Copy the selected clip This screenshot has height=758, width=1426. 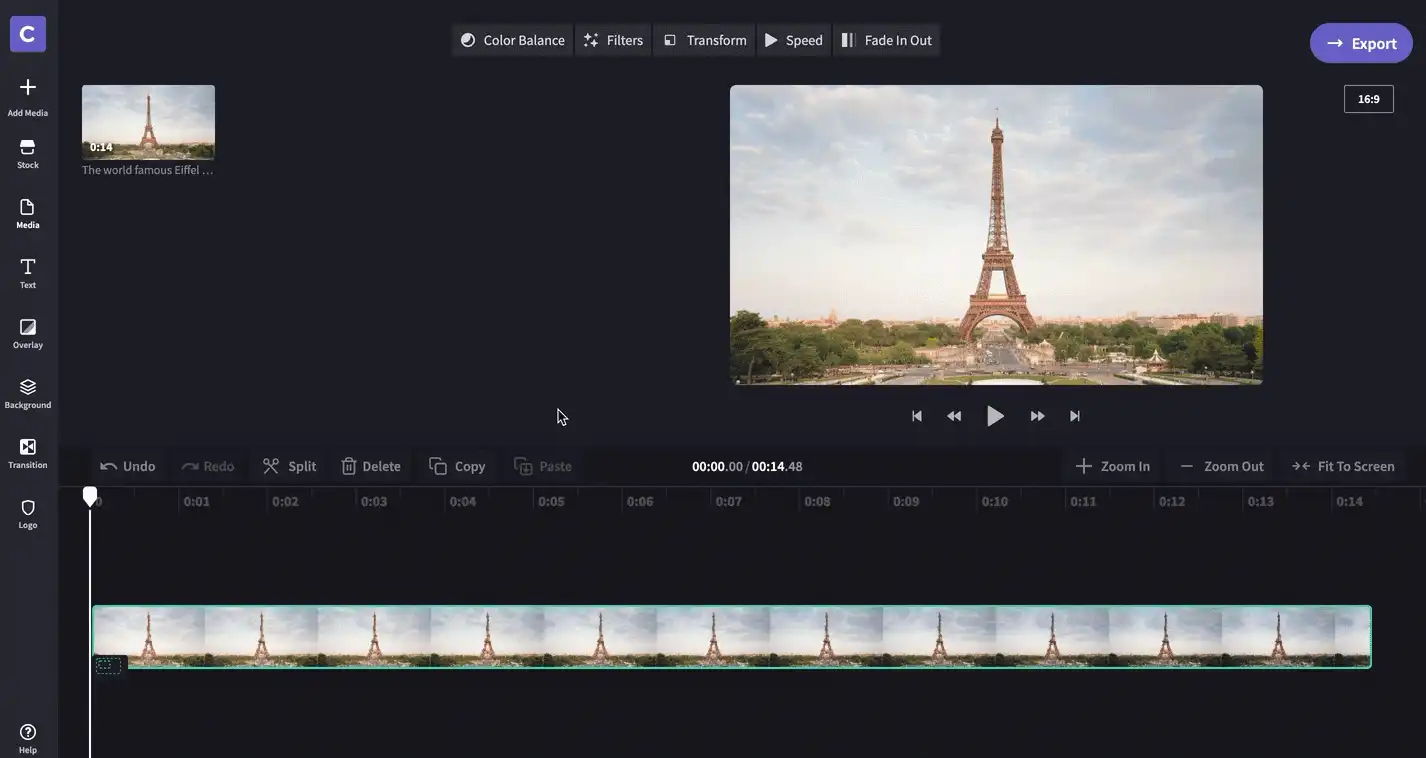(457, 466)
